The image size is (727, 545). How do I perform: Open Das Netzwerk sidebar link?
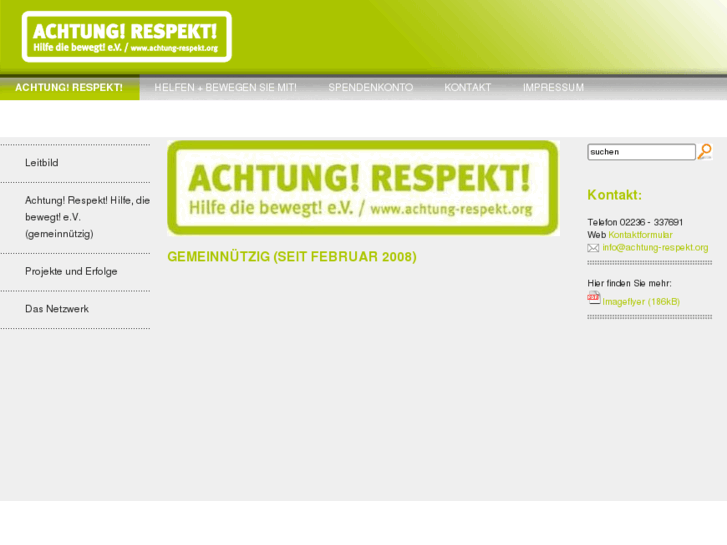coord(57,309)
